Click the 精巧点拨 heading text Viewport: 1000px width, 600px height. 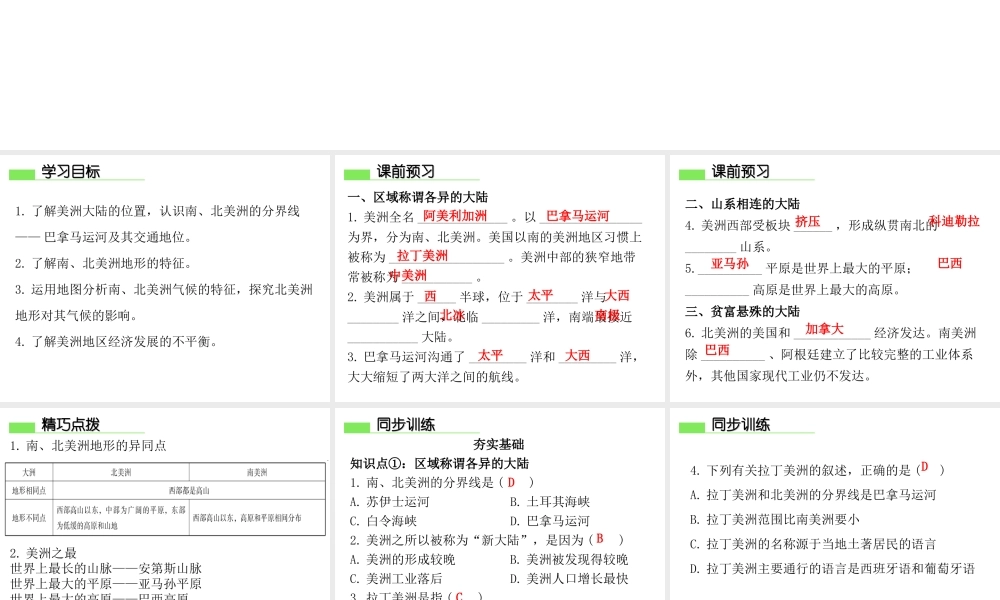click(x=71, y=425)
